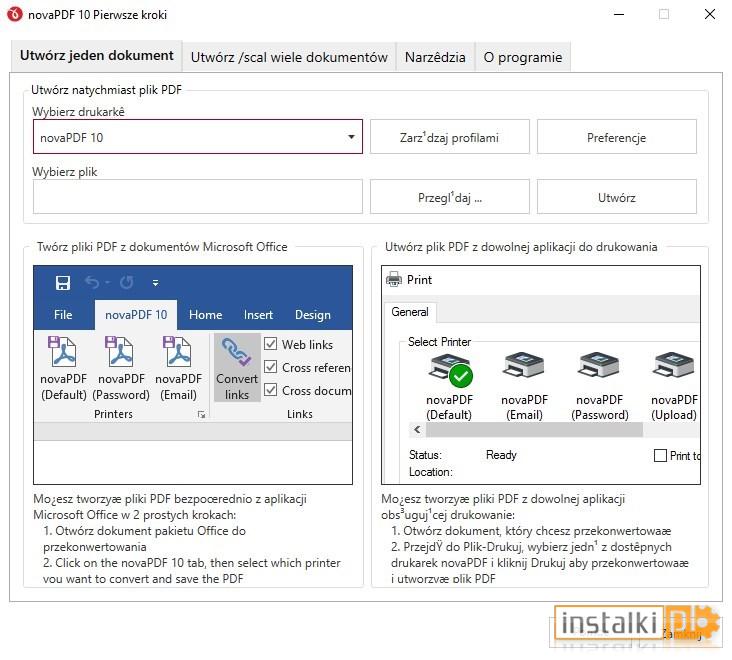Click the printer list horizontal scrollbar
The height and width of the screenshot is (660, 732).
click(534, 430)
